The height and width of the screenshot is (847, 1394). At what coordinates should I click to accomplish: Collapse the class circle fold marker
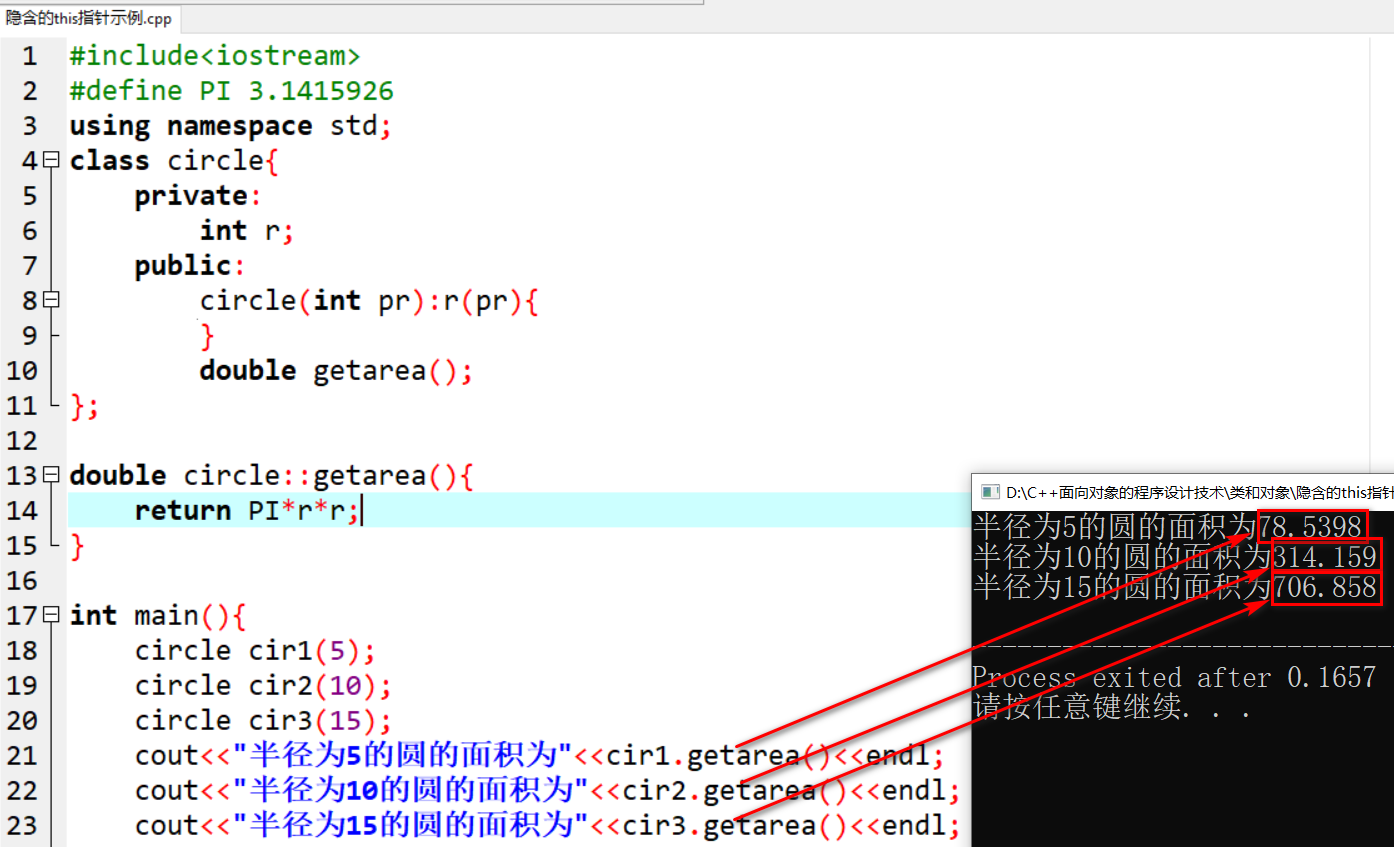point(51,160)
